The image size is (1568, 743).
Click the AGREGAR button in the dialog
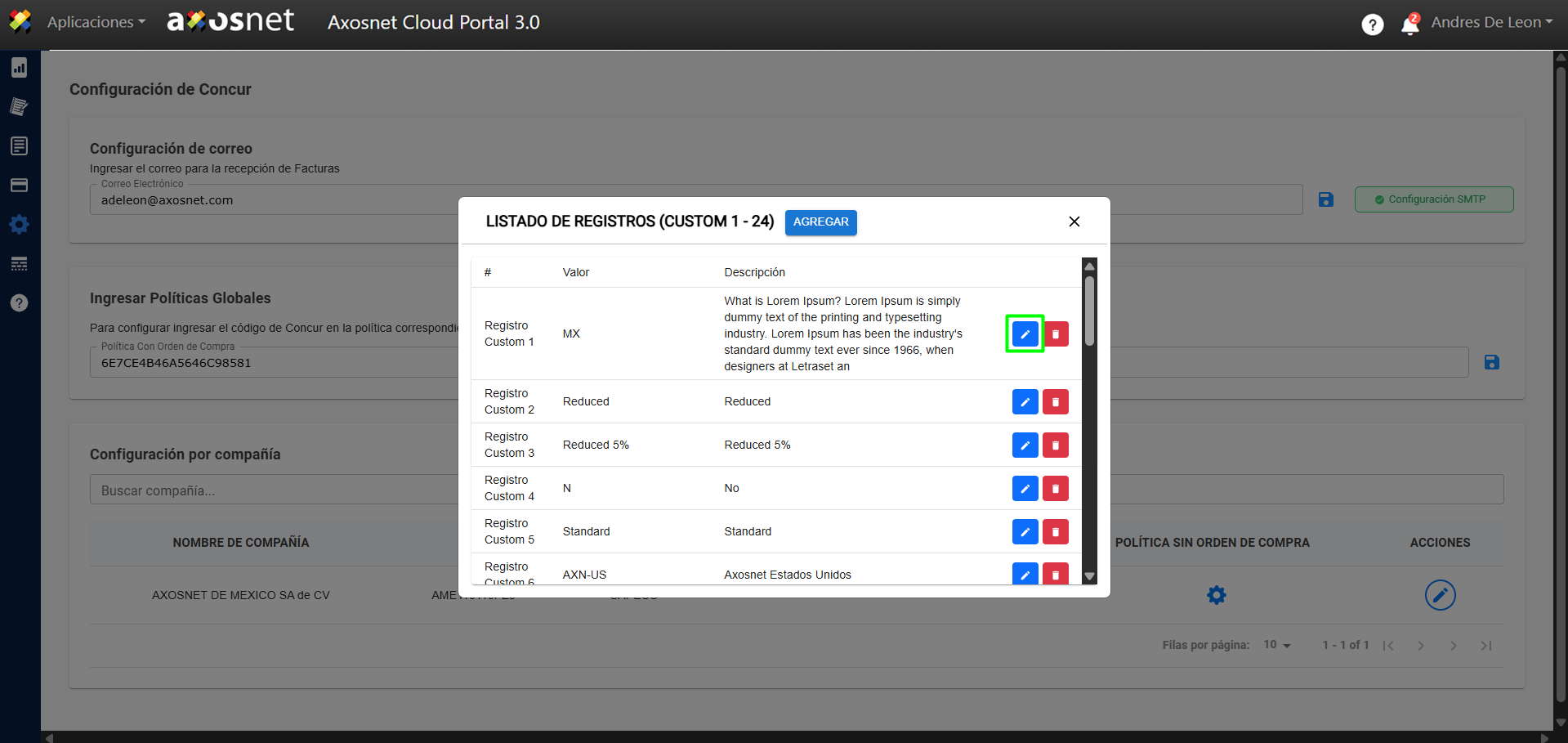(x=820, y=222)
